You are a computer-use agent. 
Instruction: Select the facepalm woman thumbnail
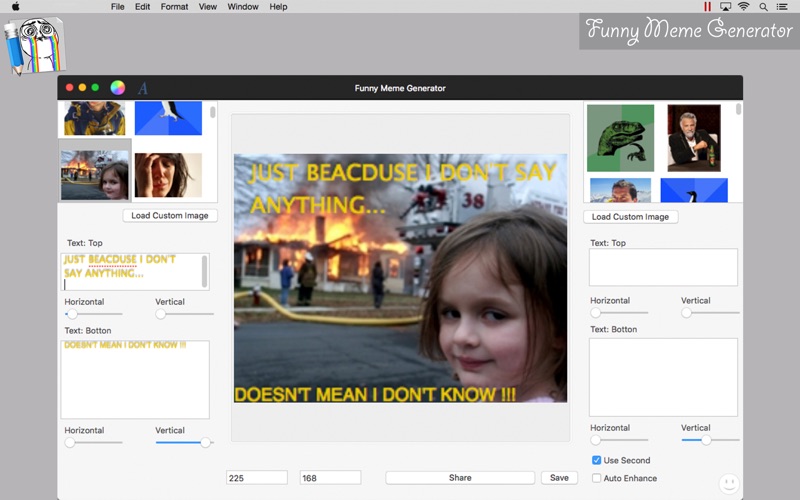pos(168,175)
